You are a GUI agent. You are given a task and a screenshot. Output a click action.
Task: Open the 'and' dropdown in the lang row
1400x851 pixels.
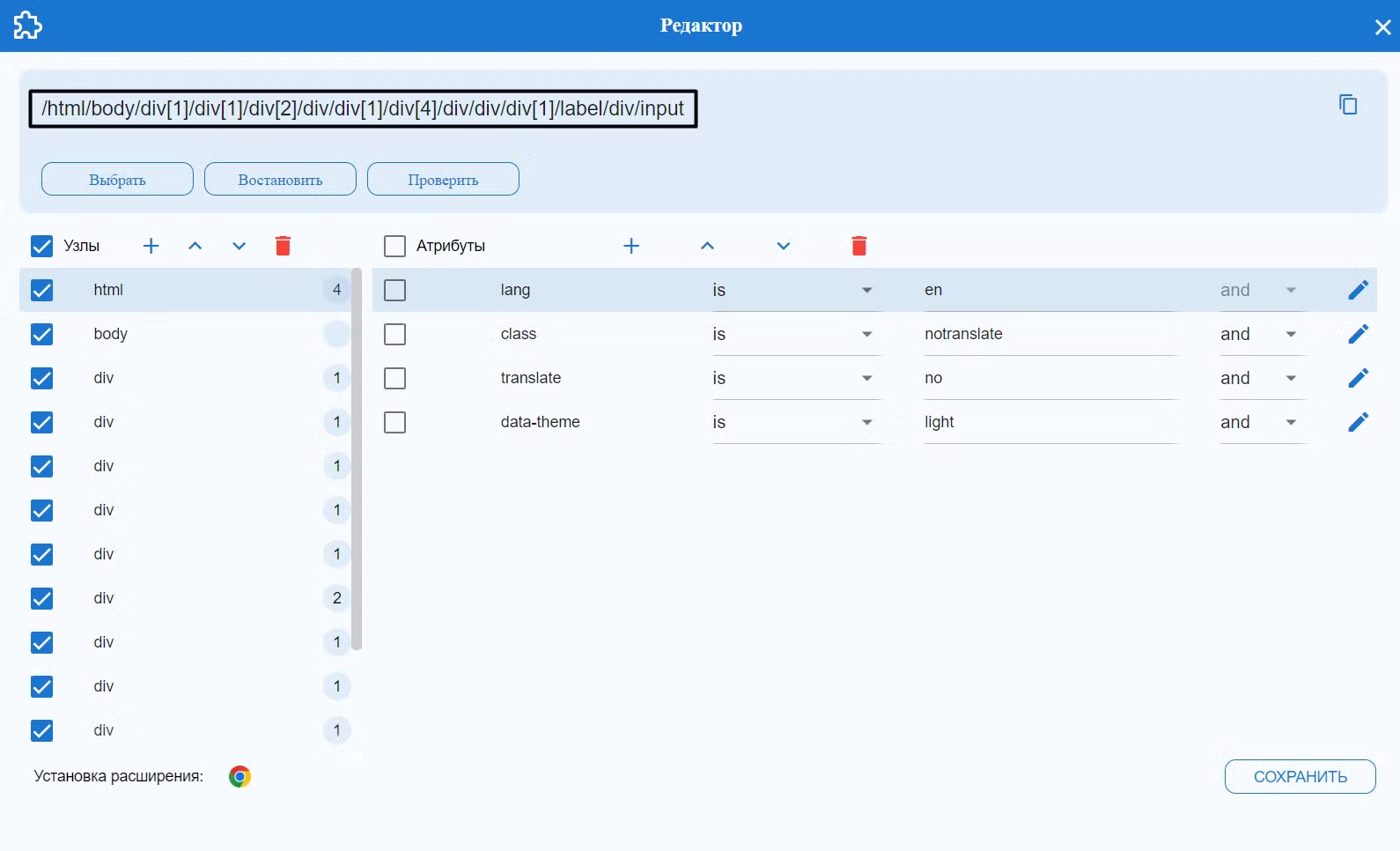click(1262, 290)
